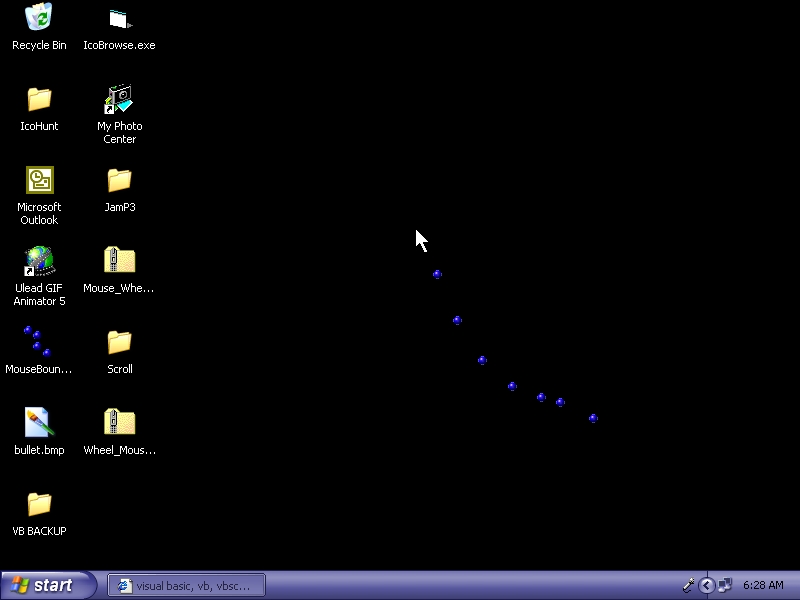
Task: Click the My Photo Center shortcut
Action: click(119, 99)
